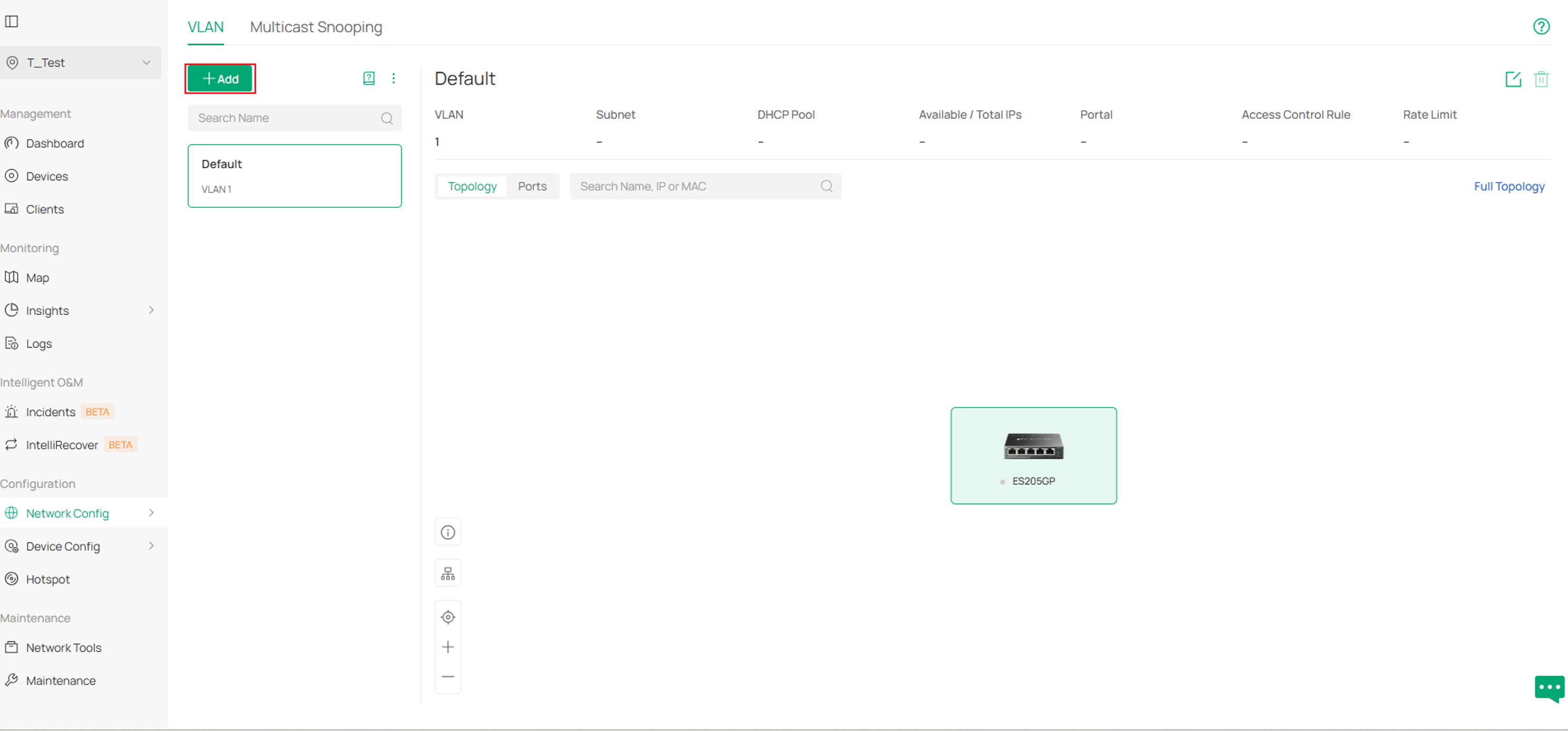Zoom out the topology with minus
The image size is (1568, 731).
pyautogui.click(x=448, y=677)
